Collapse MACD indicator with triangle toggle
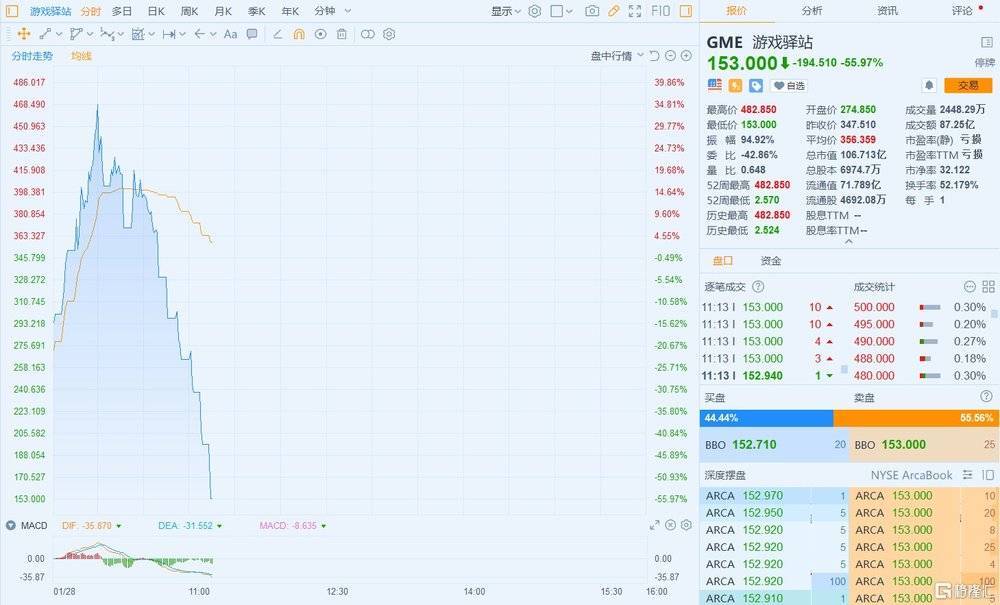This screenshot has width=1000, height=605. [10, 525]
